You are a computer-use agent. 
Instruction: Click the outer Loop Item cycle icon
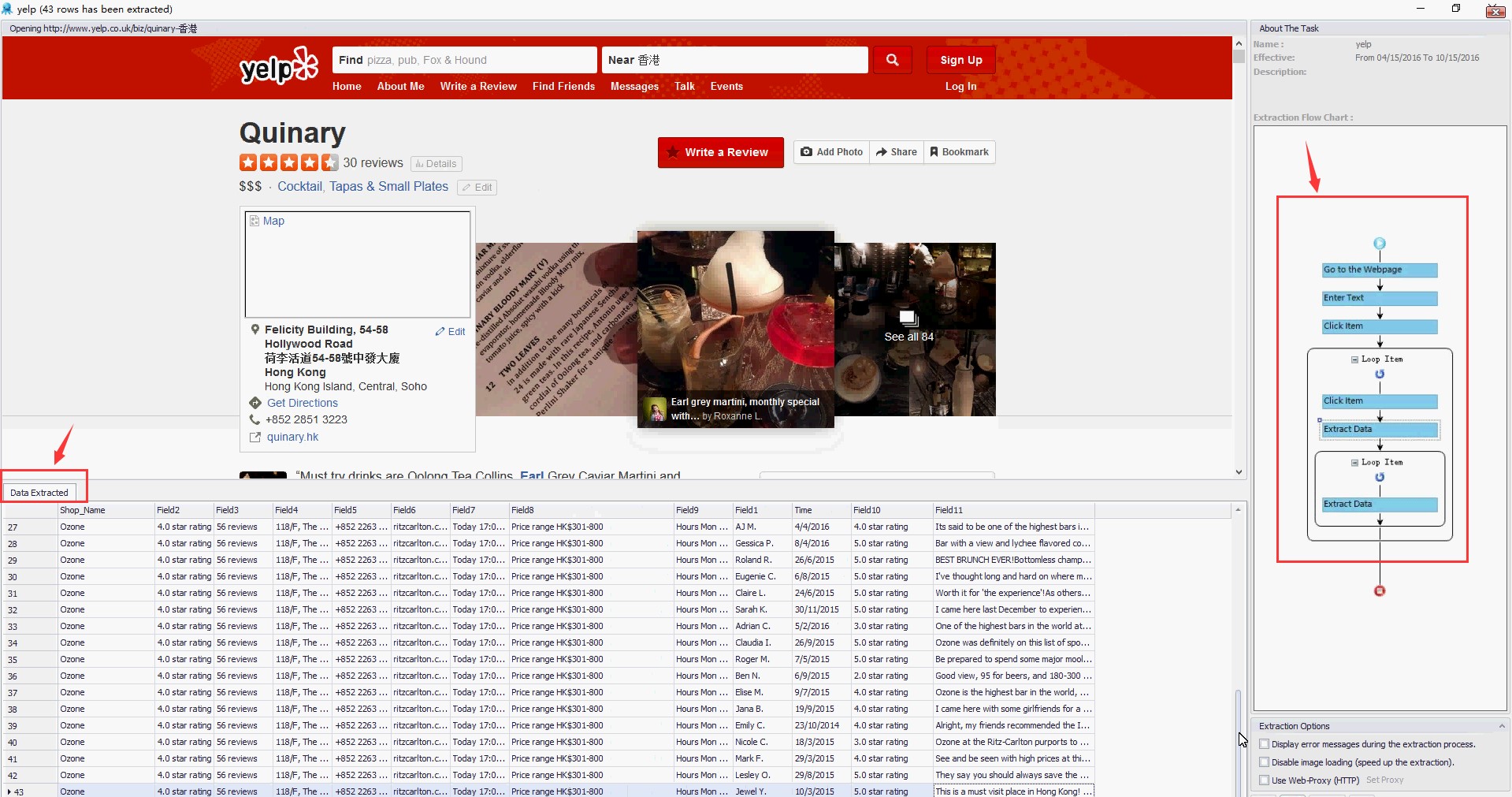pyautogui.click(x=1379, y=374)
